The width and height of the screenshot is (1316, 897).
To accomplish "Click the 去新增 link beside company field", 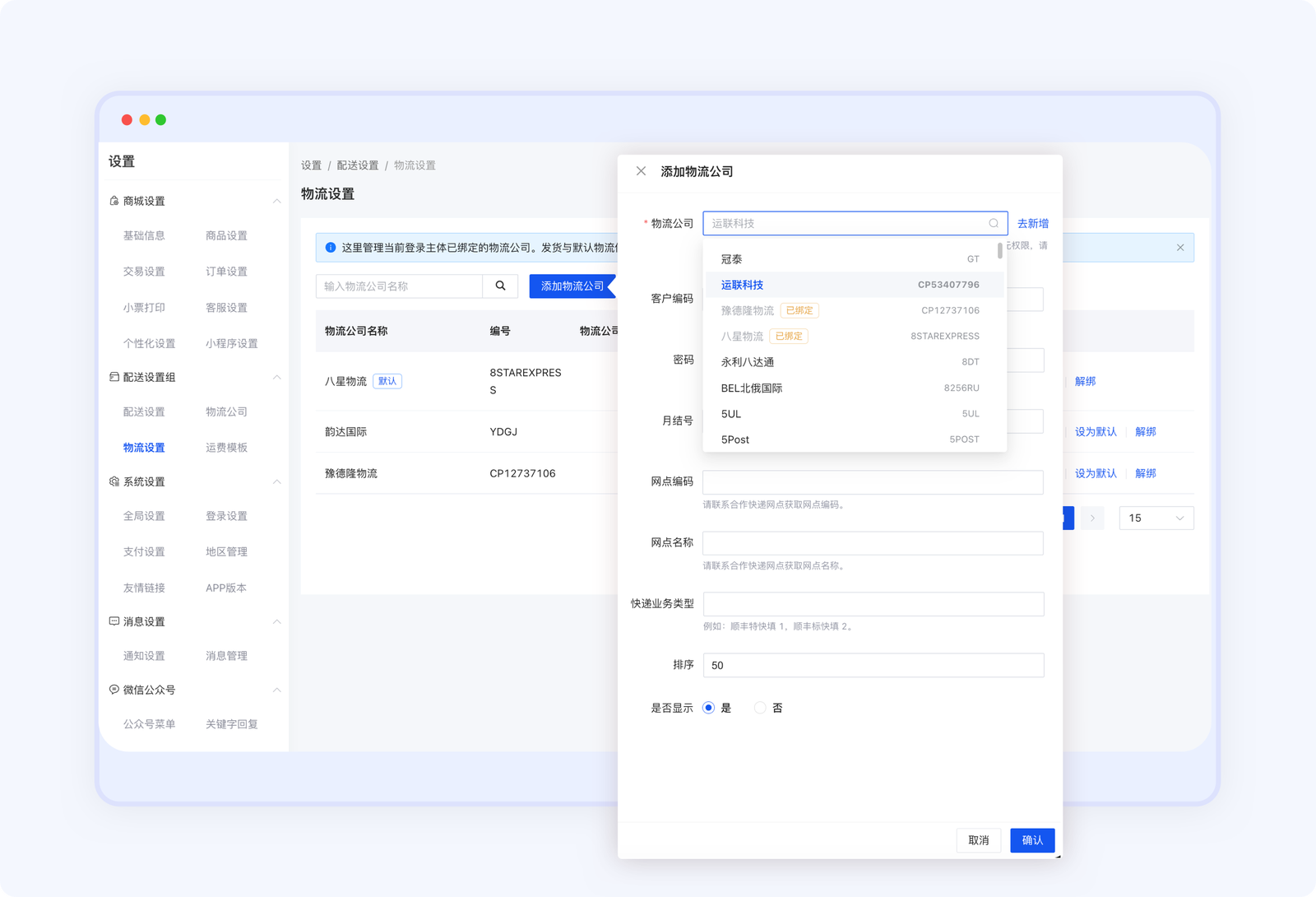I will [x=1032, y=224].
